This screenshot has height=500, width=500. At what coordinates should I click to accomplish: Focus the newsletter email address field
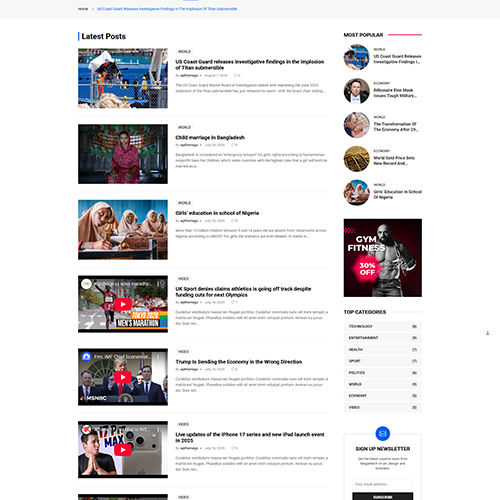click(383, 484)
